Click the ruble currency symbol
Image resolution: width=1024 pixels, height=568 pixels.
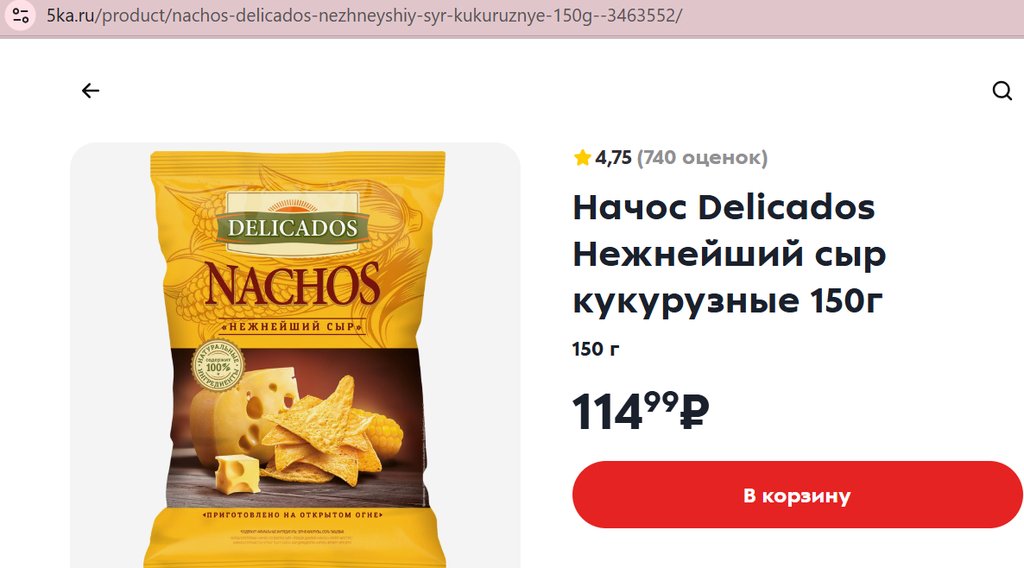[x=694, y=413]
